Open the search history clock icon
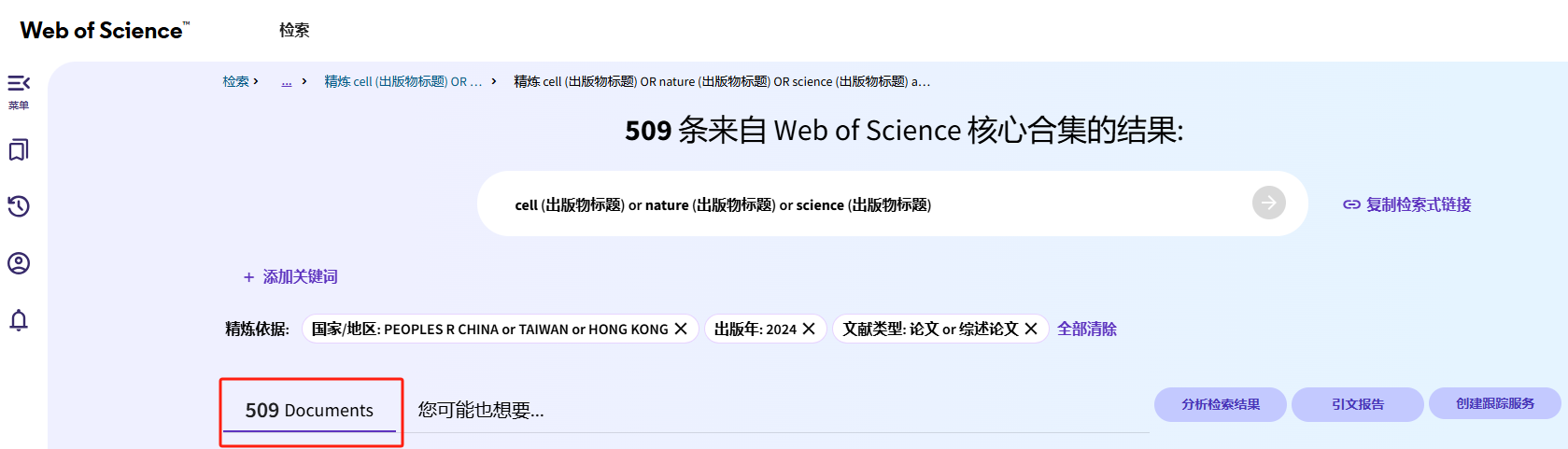Image resolution: width=1568 pixels, height=449 pixels. pyautogui.click(x=19, y=206)
